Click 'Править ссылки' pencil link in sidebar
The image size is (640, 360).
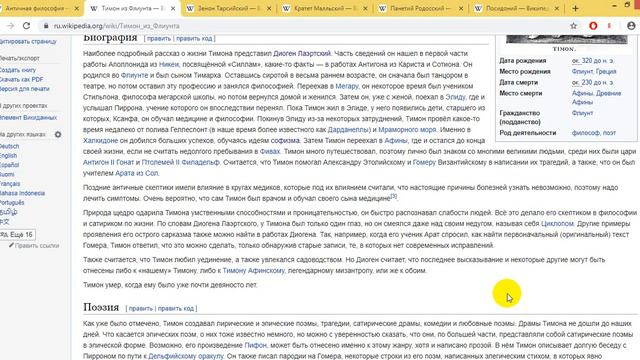click(34, 246)
